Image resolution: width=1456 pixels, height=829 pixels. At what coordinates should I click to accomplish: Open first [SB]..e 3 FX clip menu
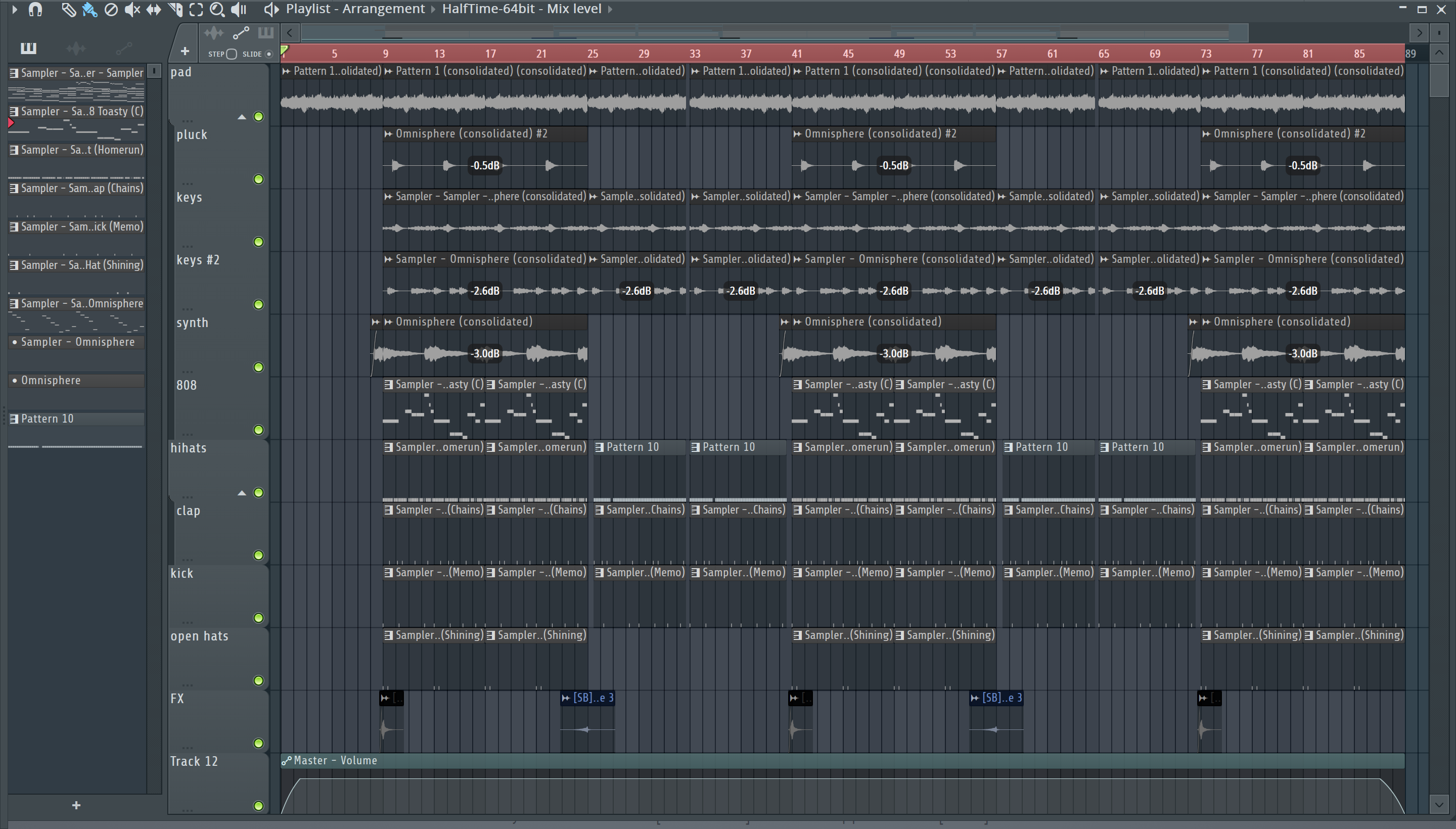coord(565,698)
